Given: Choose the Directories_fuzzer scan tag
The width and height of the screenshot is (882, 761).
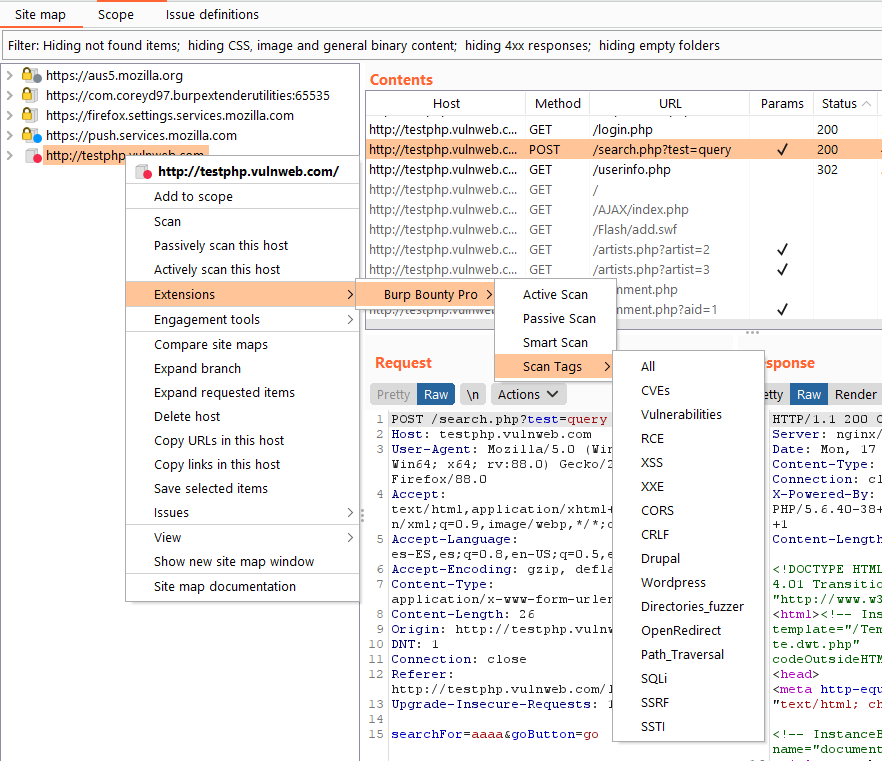Looking at the screenshot, I should tap(688, 606).
